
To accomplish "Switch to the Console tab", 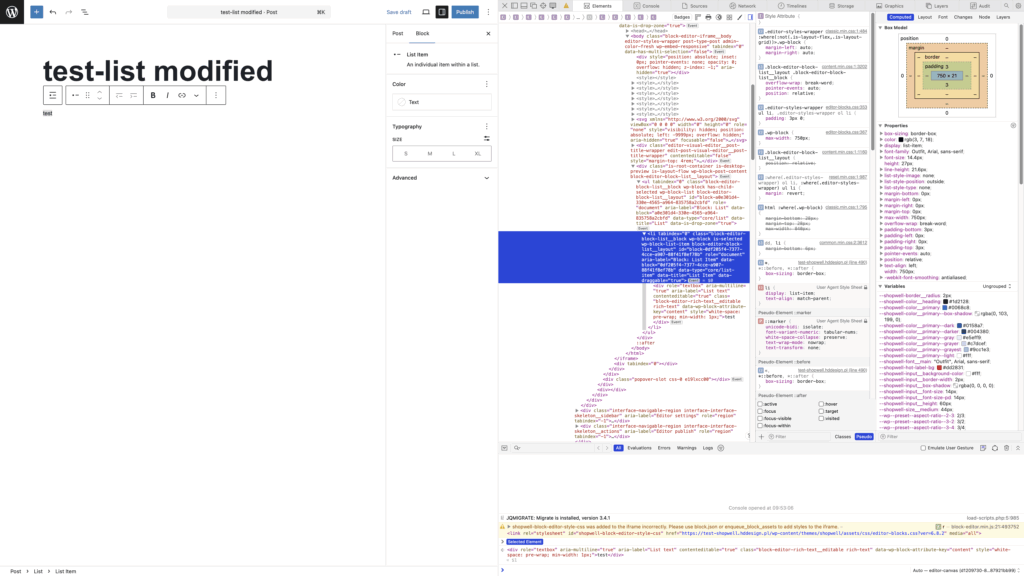I will click(646, 6).
